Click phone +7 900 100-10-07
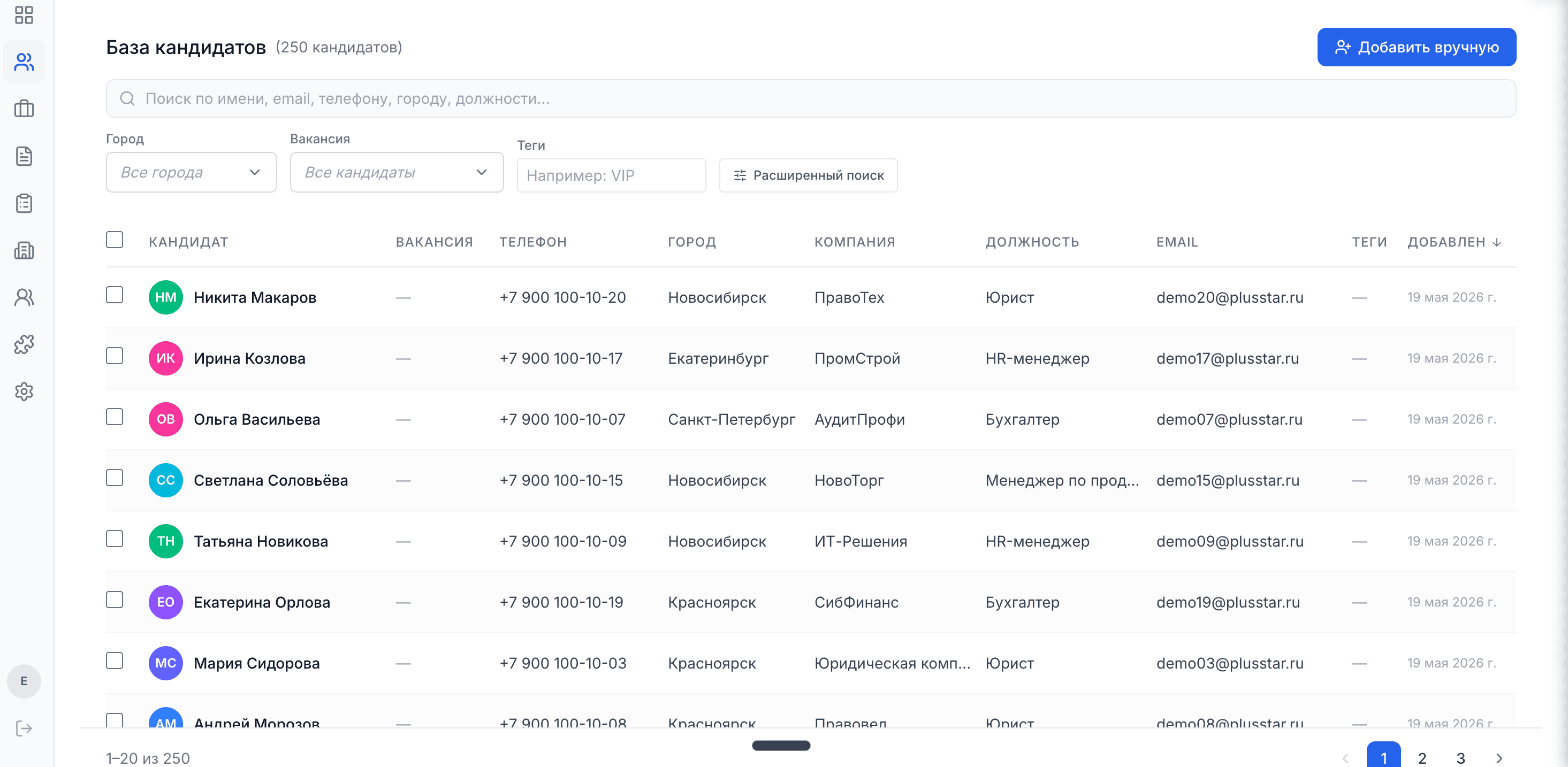This screenshot has width=1568, height=767. pyautogui.click(x=562, y=419)
